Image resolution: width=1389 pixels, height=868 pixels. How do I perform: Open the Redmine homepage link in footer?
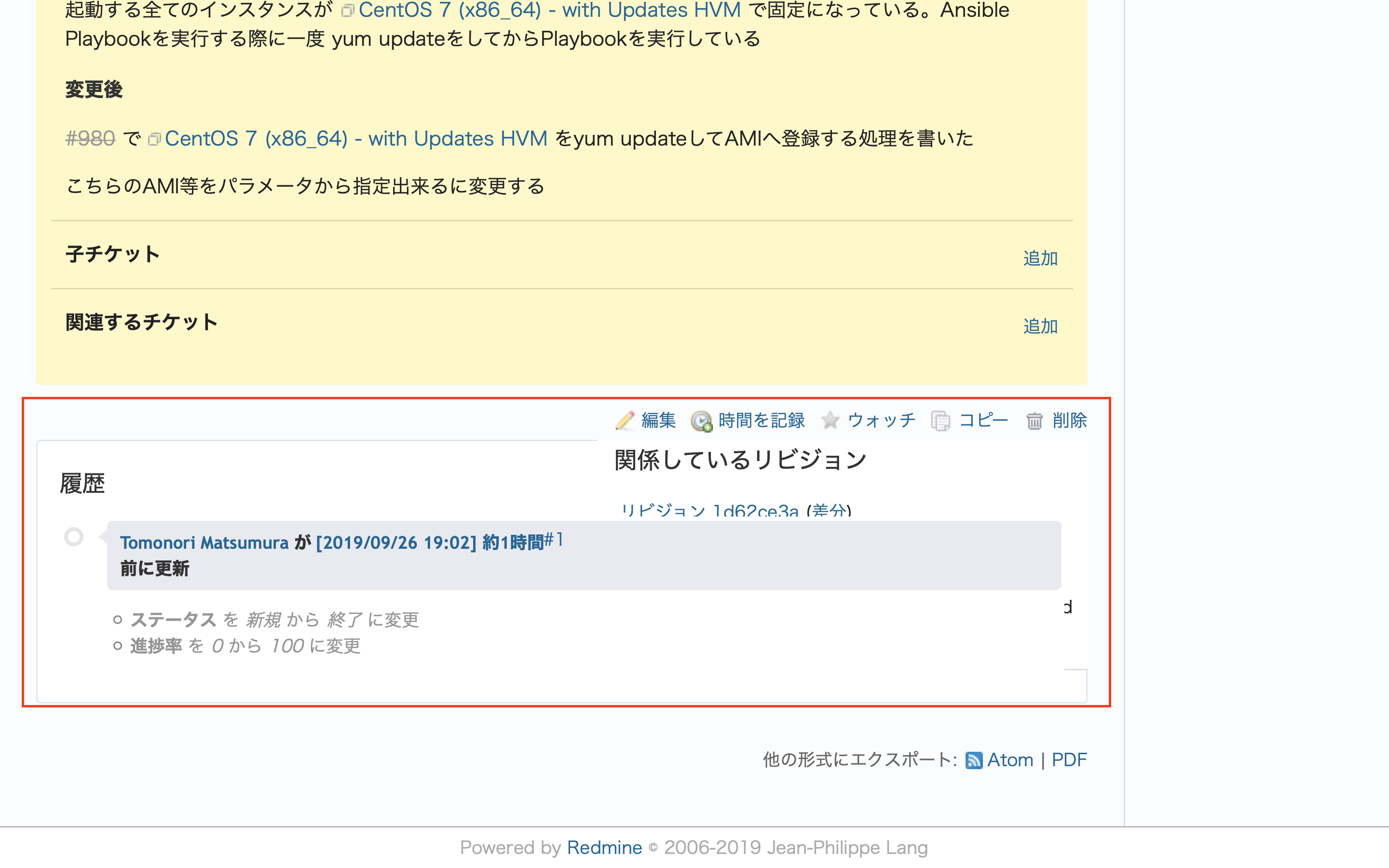604,847
